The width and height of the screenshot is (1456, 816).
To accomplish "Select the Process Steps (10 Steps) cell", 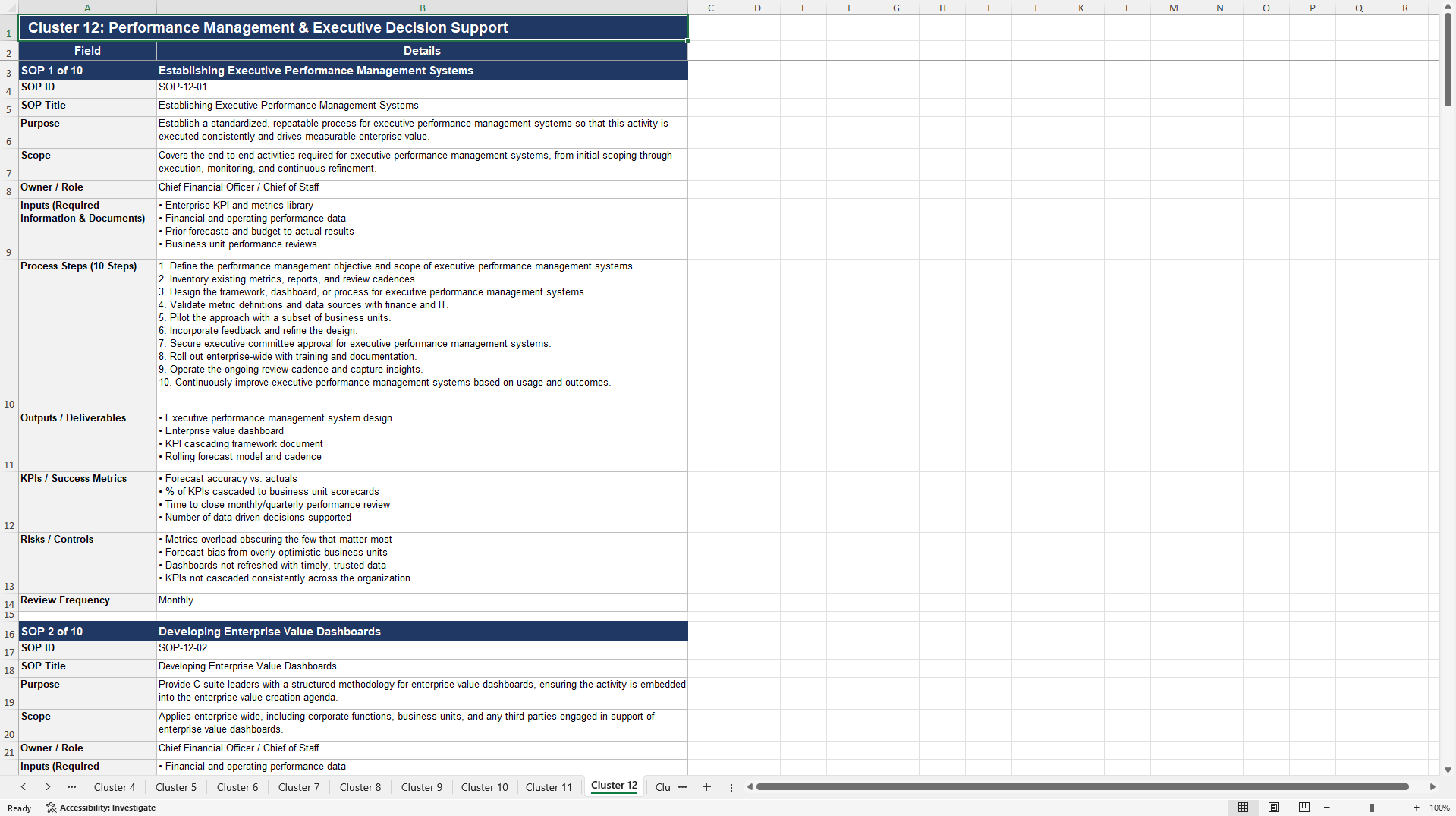I will pyautogui.click(x=87, y=335).
